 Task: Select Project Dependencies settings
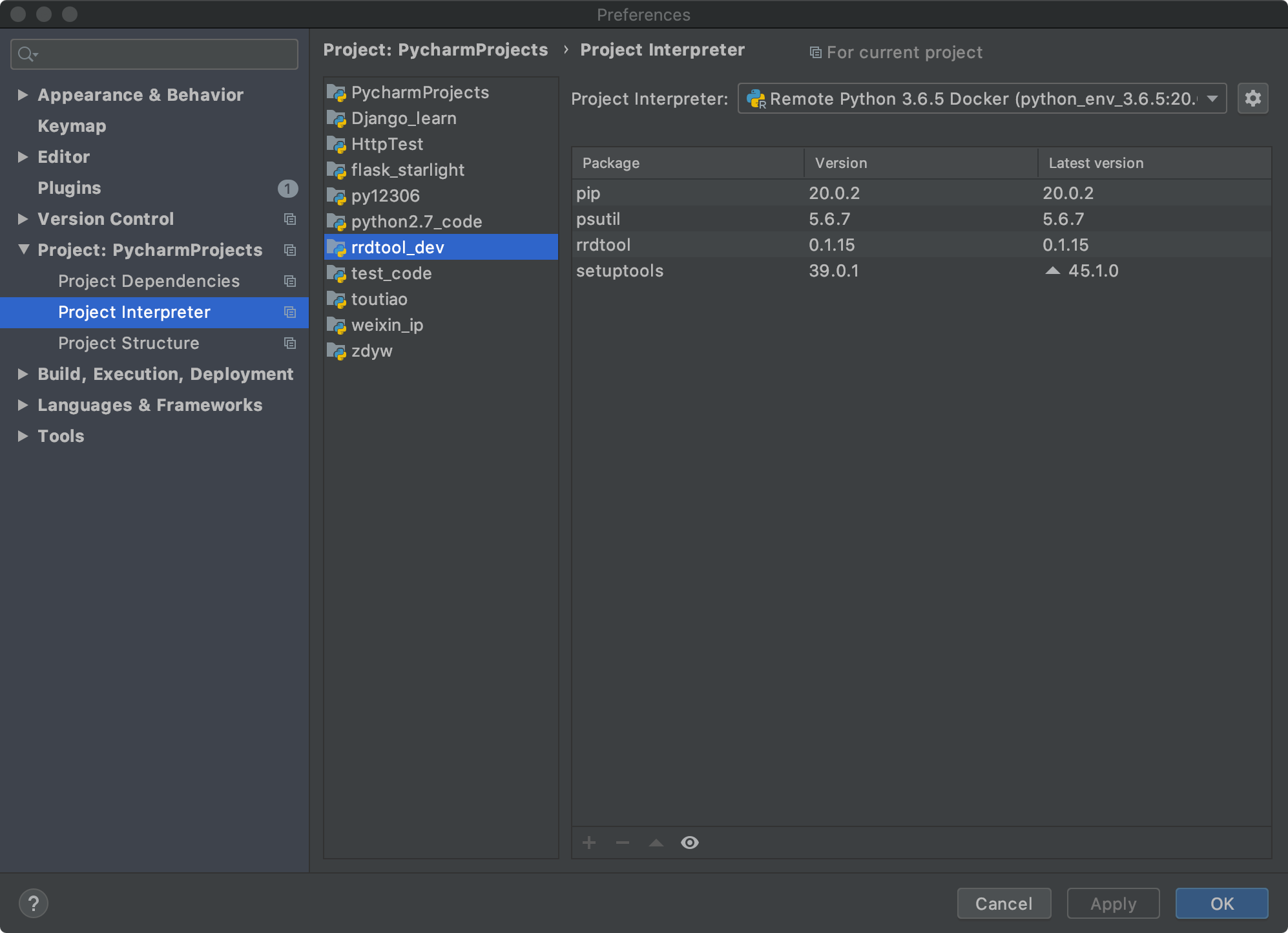(x=149, y=281)
